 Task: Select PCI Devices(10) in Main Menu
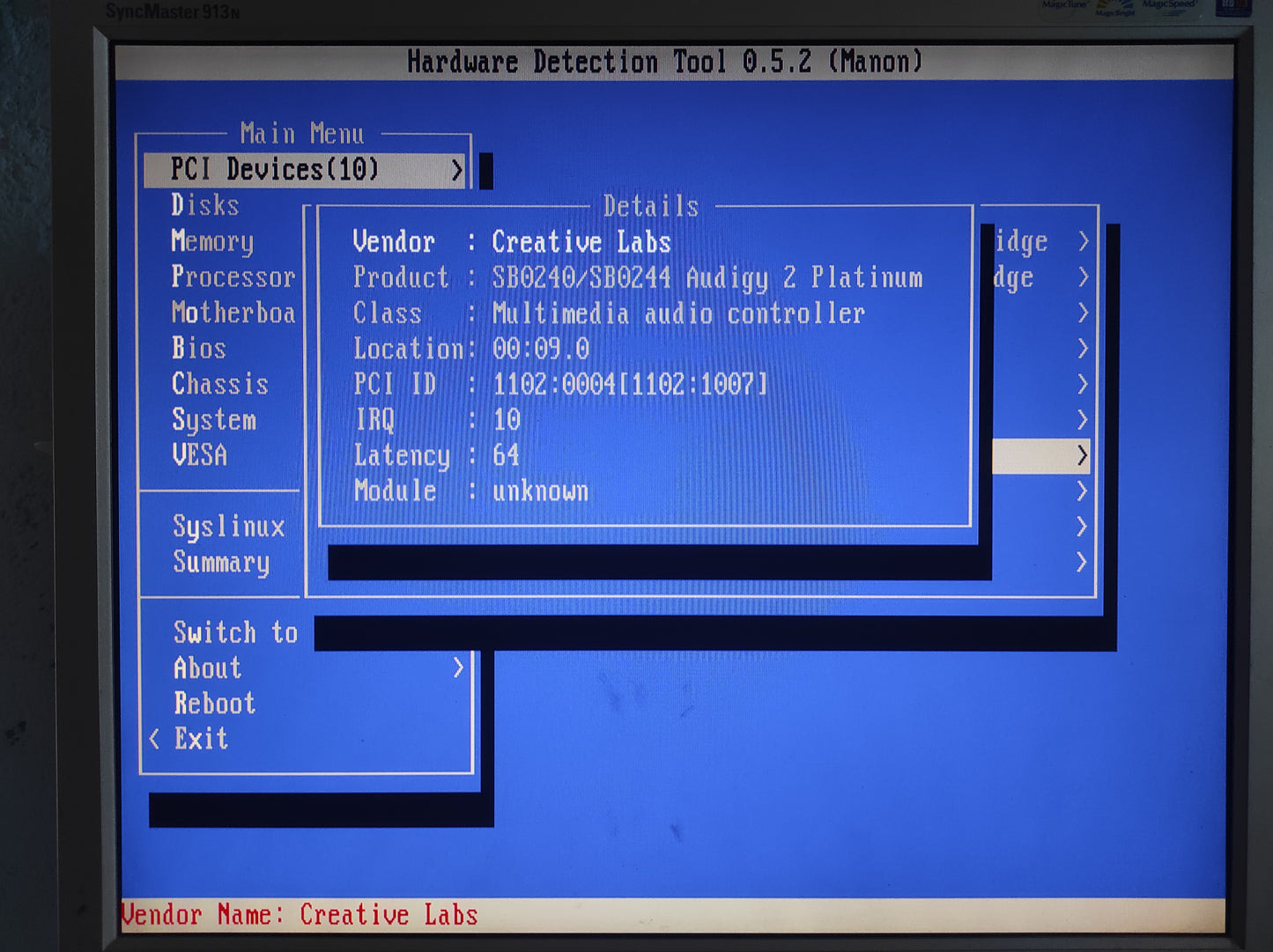(274, 169)
